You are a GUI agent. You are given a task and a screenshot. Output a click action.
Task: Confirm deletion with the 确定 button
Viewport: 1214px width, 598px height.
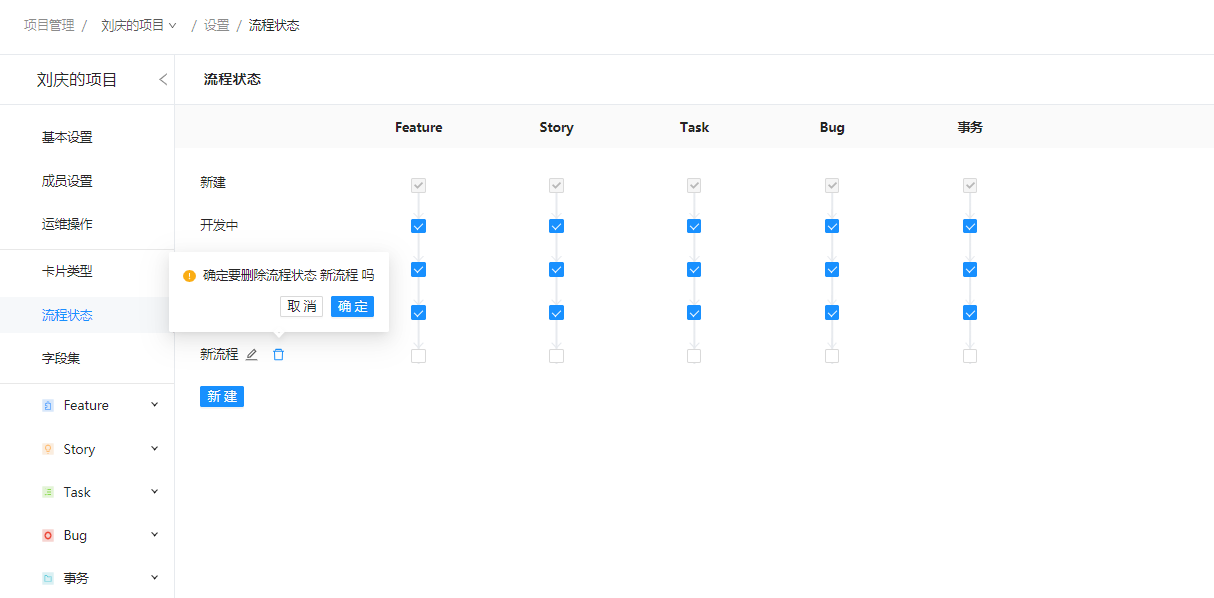(x=352, y=307)
